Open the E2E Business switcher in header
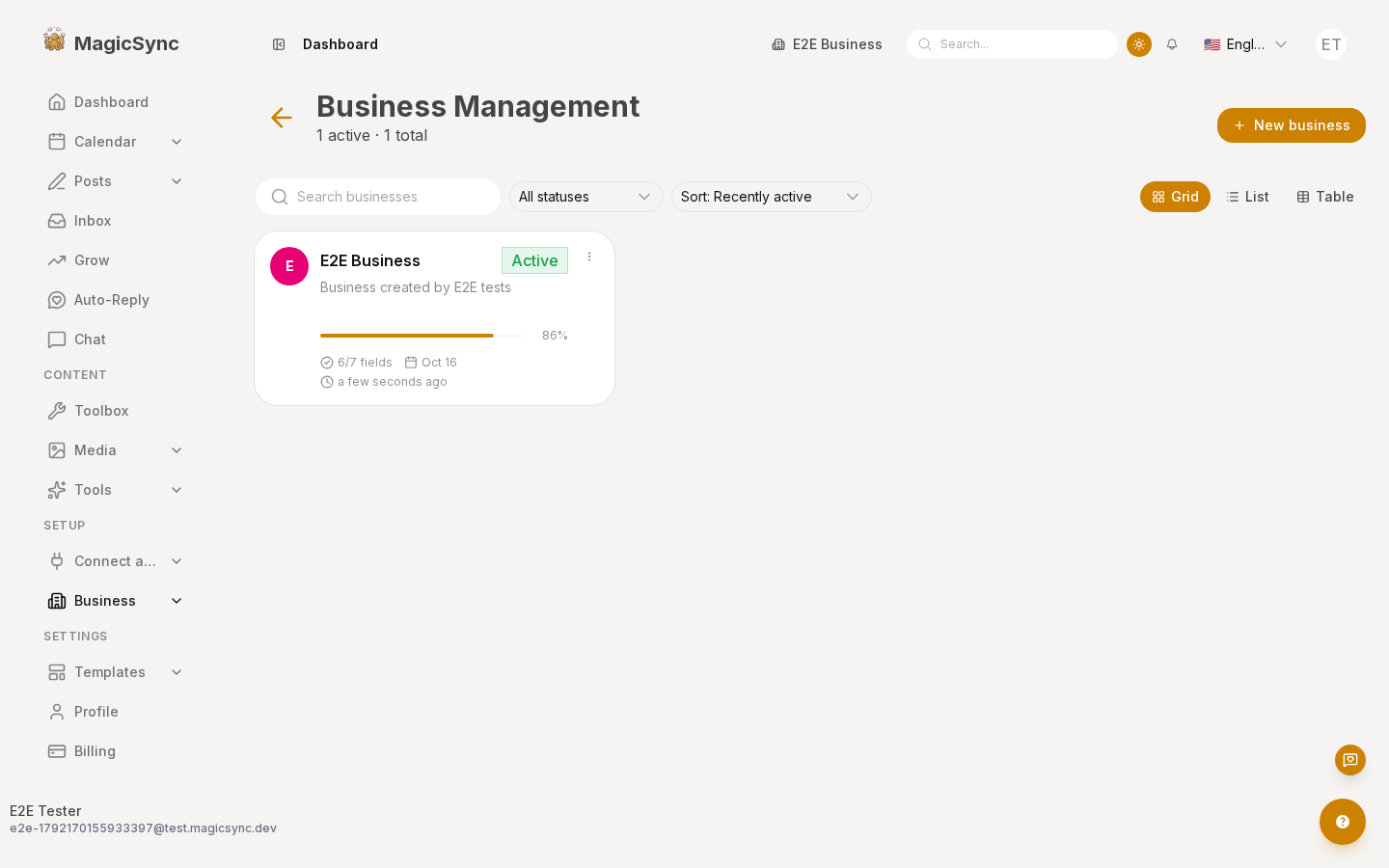 pyautogui.click(x=827, y=44)
